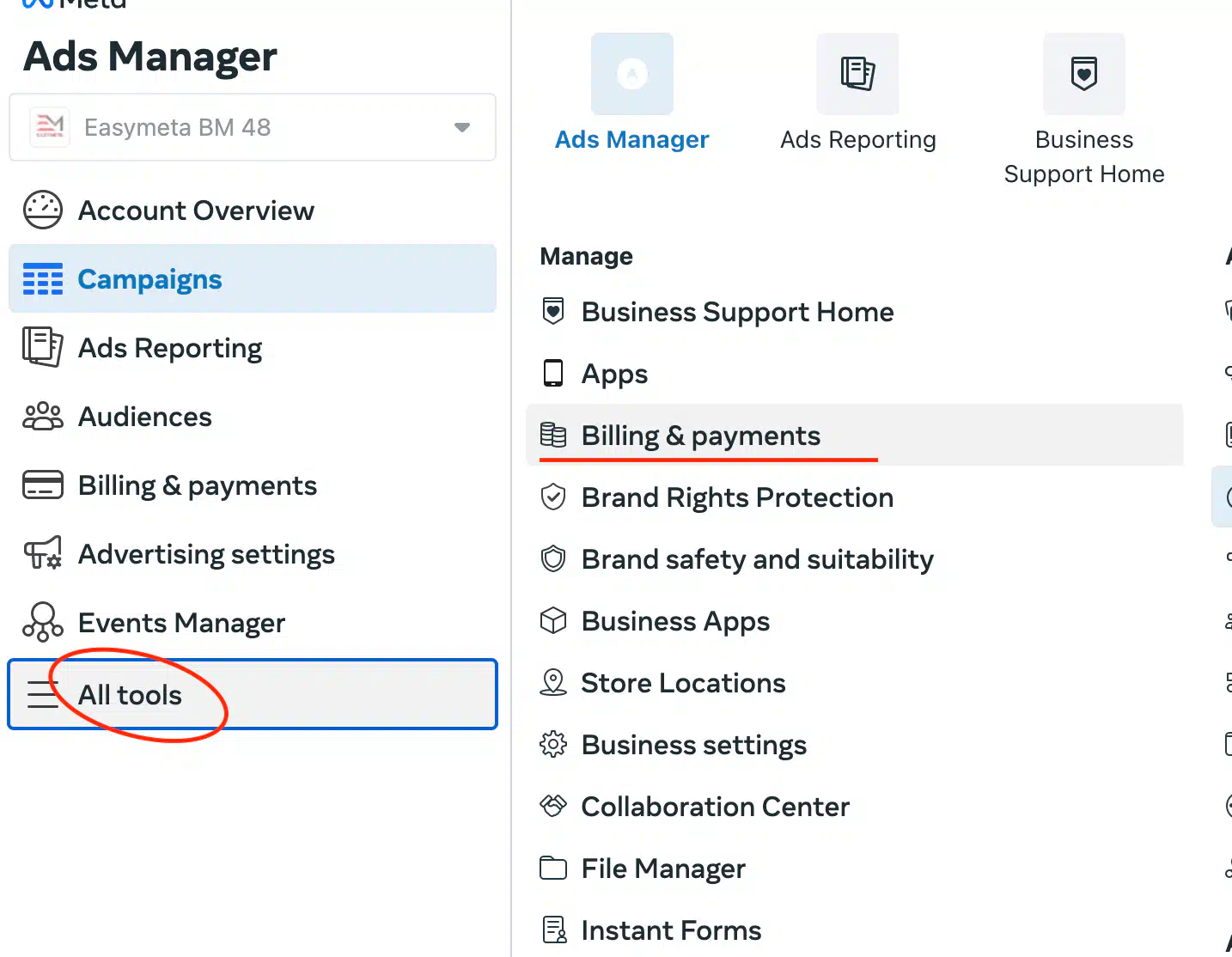The width and height of the screenshot is (1232, 957).
Task: Click the Business settings gear icon
Action: pos(553,744)
